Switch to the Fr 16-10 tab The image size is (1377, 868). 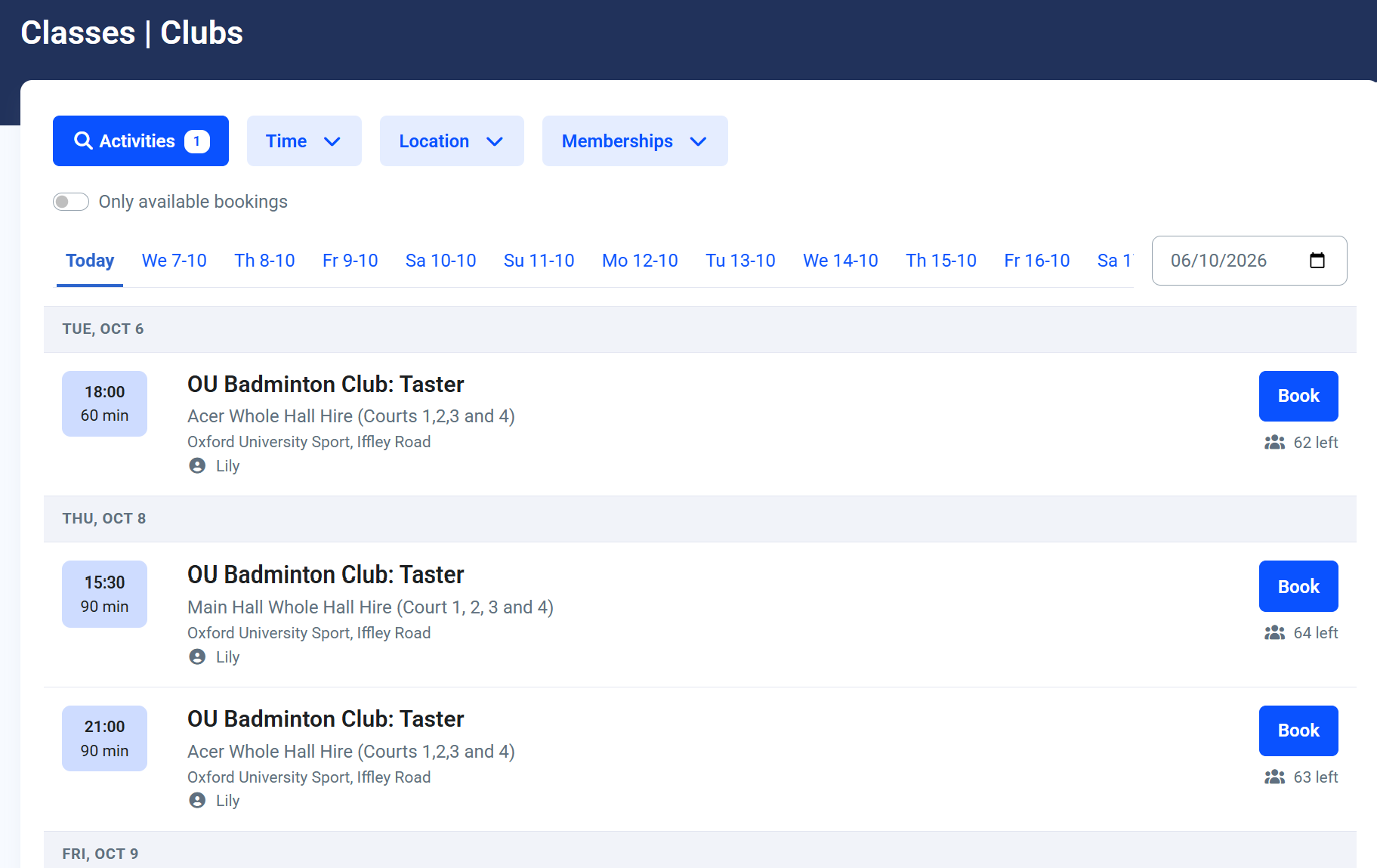point(1037,261)
